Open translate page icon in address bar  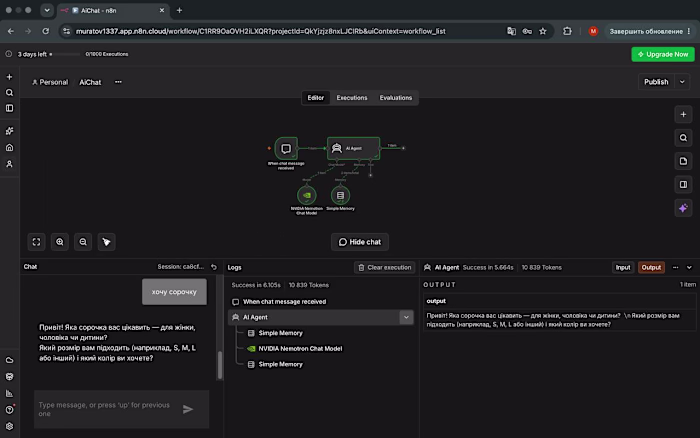(x=511, y=31)
